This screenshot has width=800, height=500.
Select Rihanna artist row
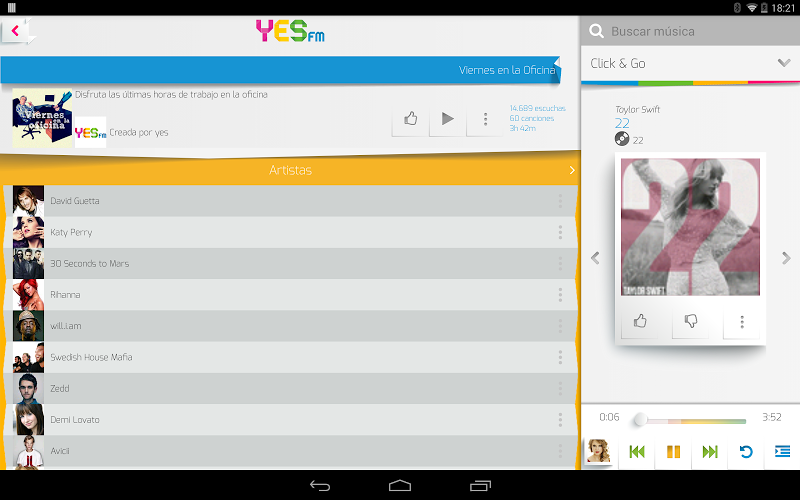pos(290,294)
